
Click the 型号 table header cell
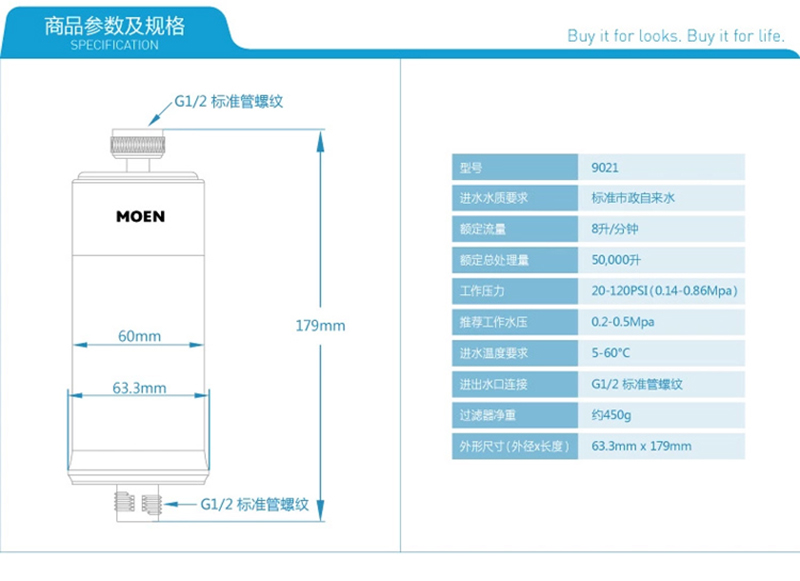click(515, 167)
